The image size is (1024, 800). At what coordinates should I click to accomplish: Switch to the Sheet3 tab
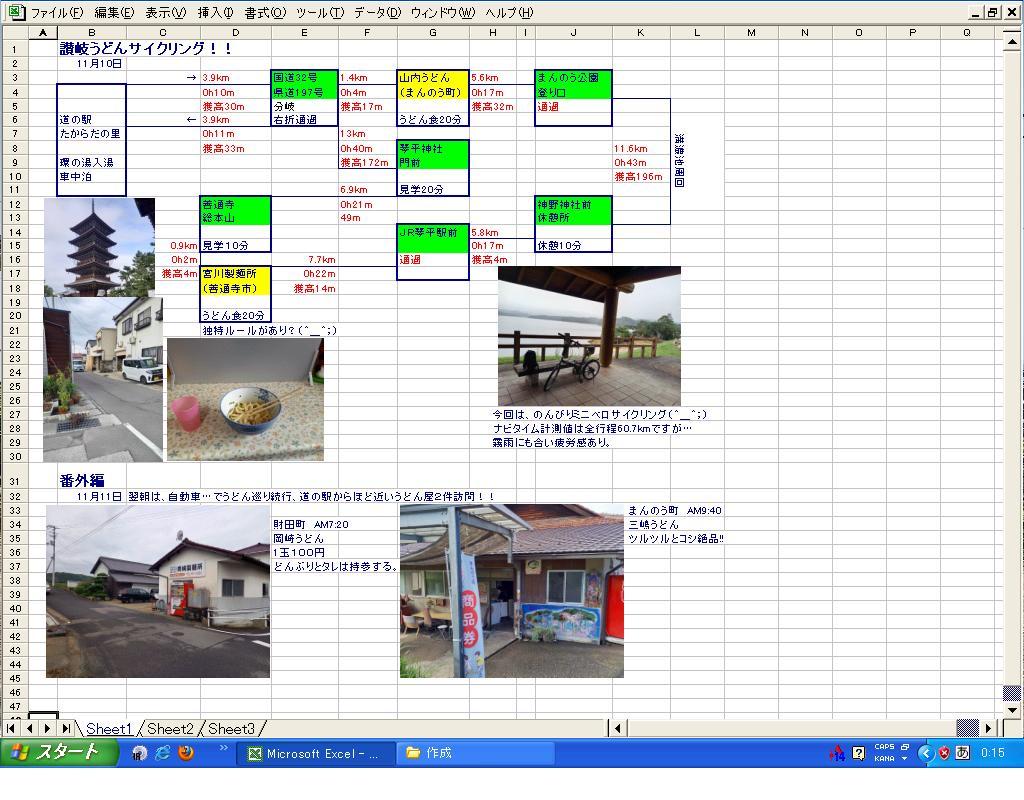[x=231, y=729]
